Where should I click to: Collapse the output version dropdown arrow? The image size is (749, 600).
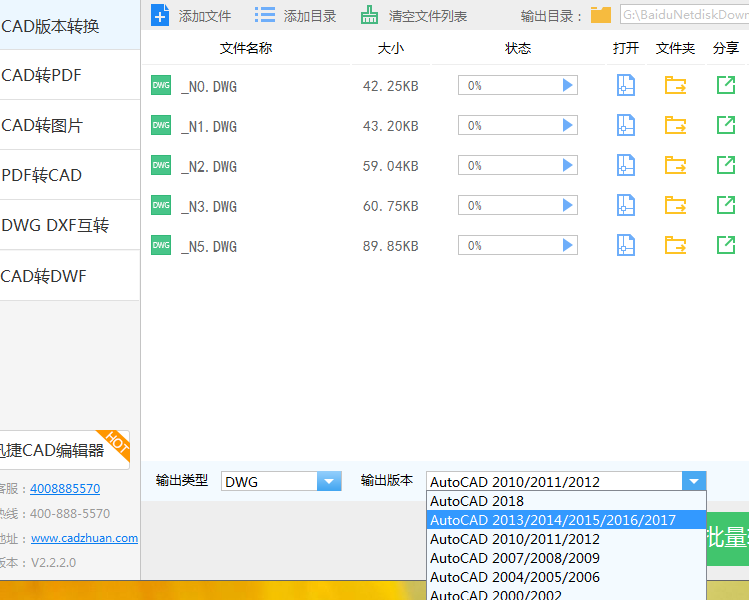point(694,481)
